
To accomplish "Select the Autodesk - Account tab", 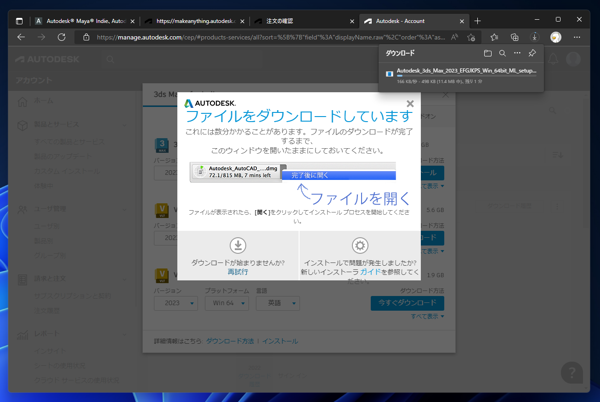I will 414,21.
